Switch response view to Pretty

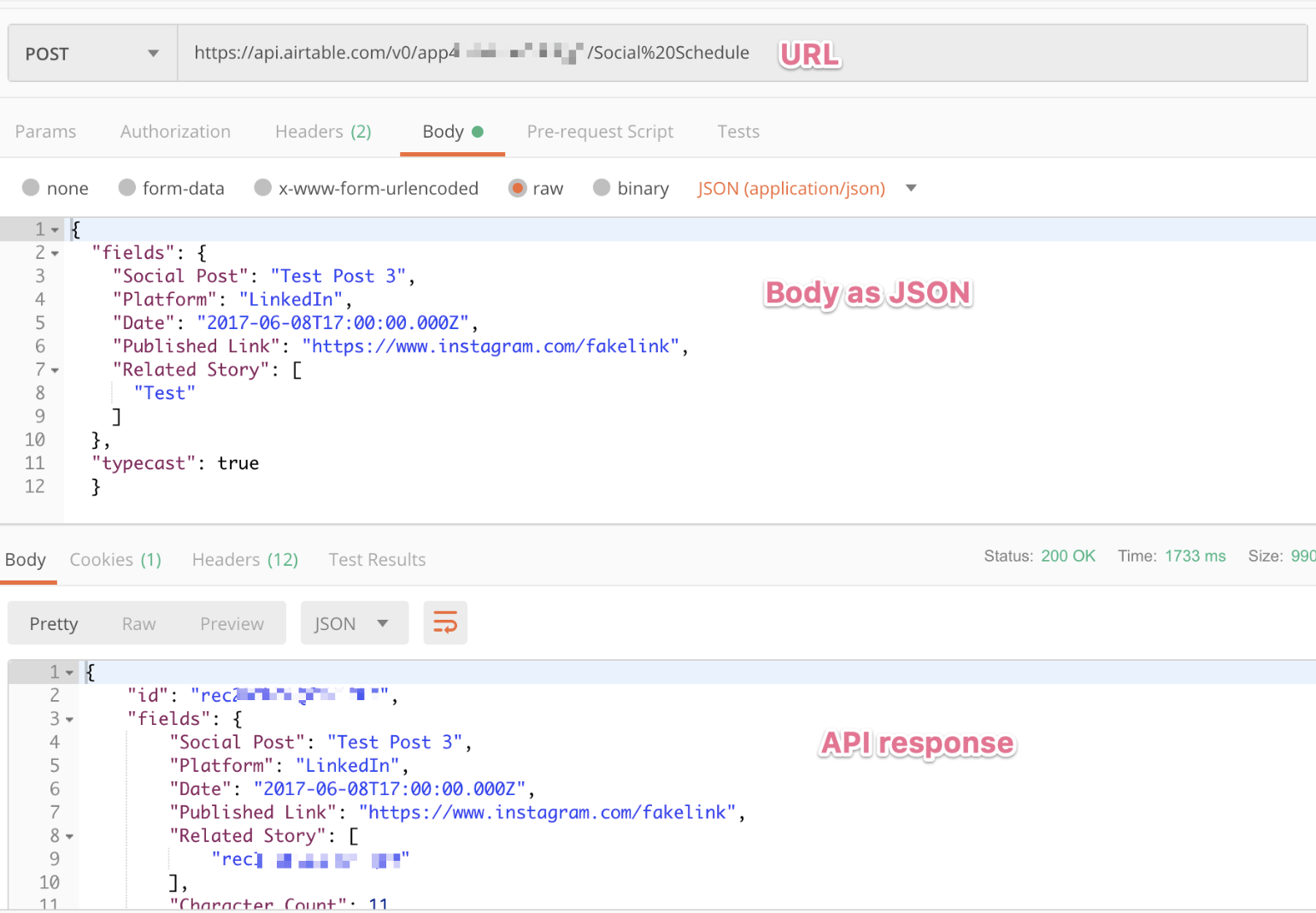point(54,624)
